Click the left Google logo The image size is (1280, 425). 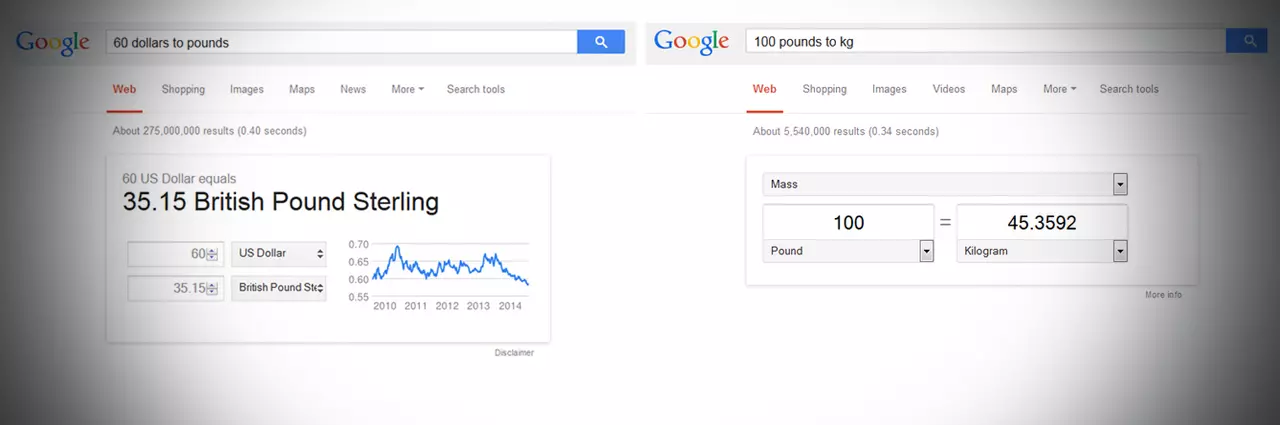(x=53, y=43)
